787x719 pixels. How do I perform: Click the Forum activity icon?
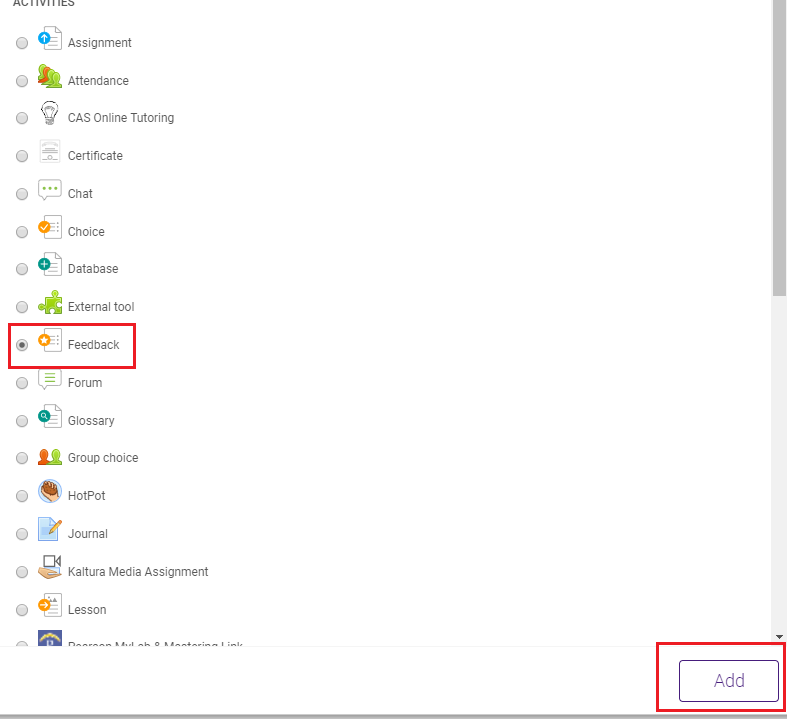point(50,379)
